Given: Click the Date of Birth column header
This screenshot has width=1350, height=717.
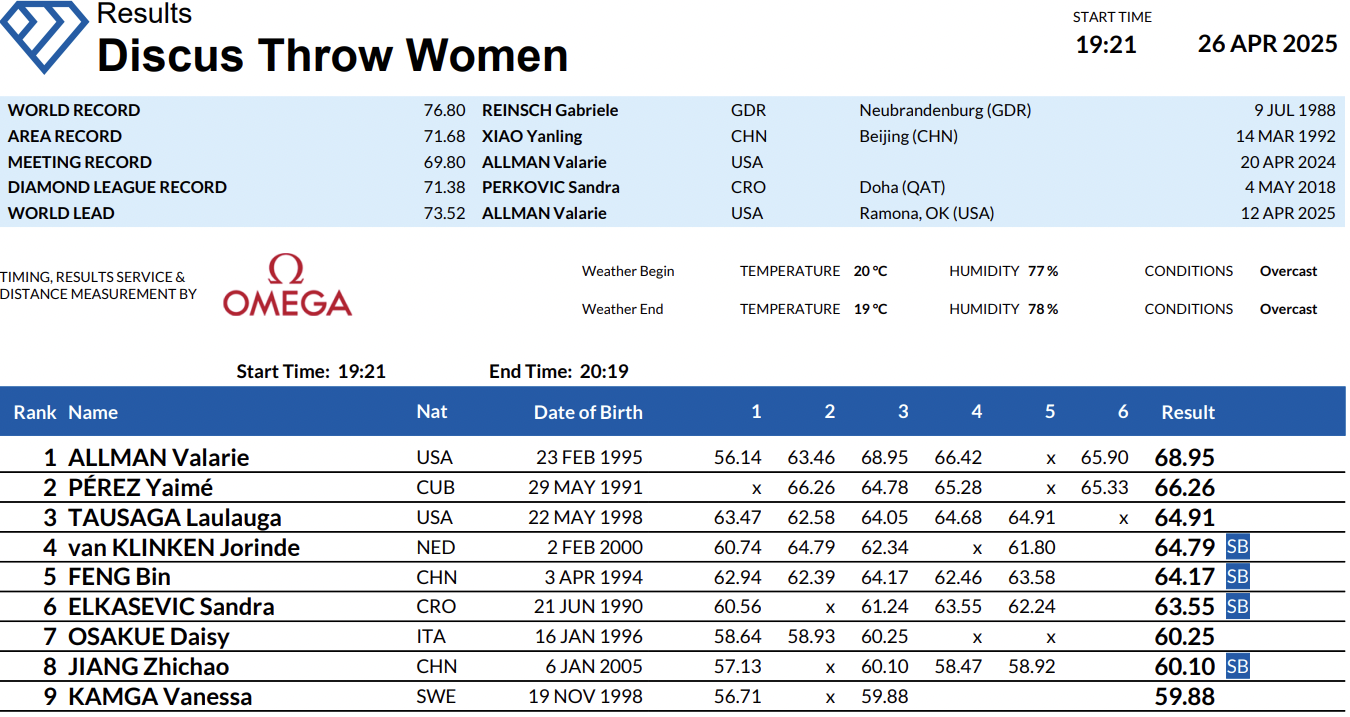Looking at the screenshot, I should [x=588, y=412].
